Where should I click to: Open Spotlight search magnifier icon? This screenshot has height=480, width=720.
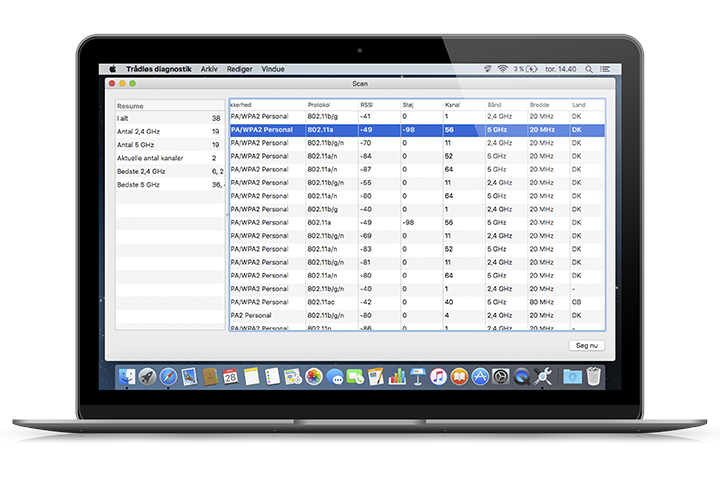[x=587, y=69]
